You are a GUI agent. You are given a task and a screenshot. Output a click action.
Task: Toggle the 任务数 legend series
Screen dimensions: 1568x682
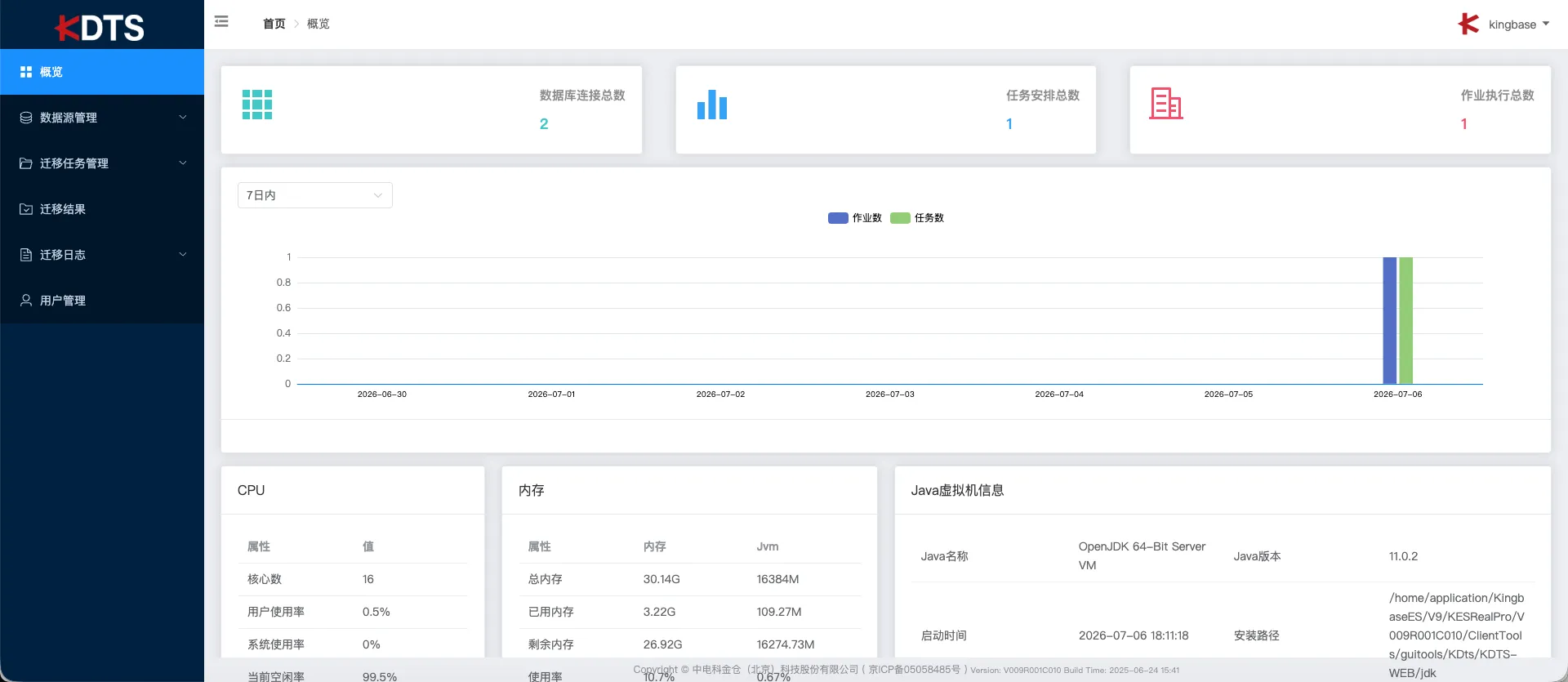pyautogui.click(x=917, y=218)
